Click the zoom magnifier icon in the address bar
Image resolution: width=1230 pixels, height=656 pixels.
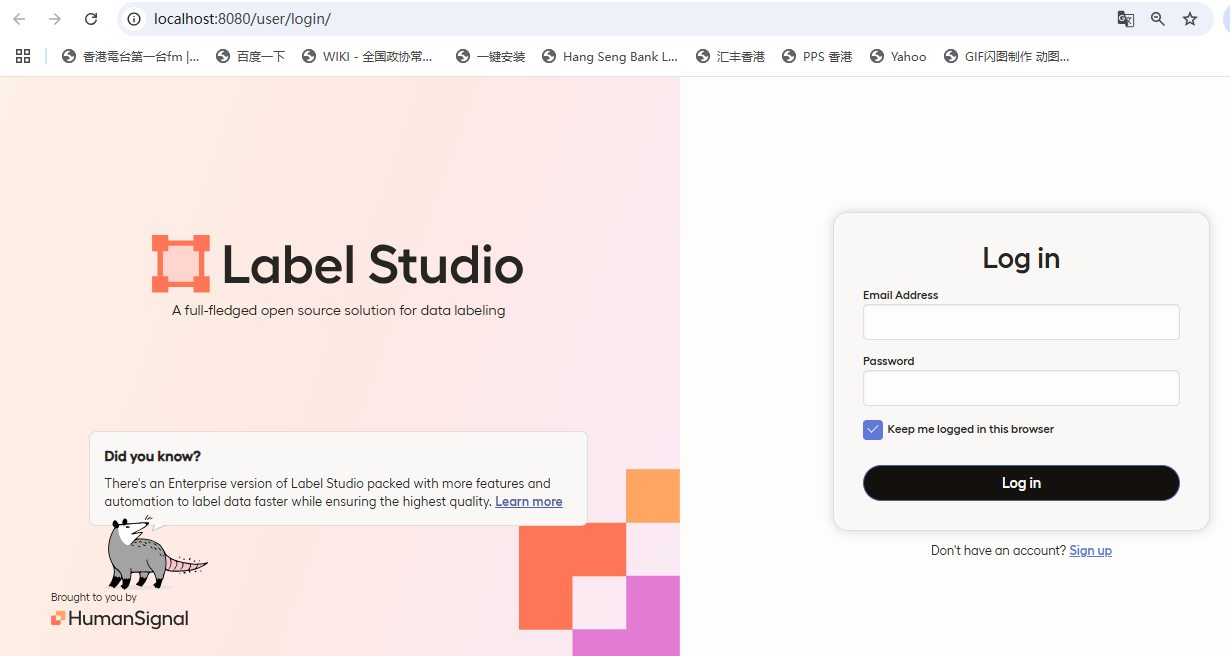pyautogui.click(x=1158, y=19)
